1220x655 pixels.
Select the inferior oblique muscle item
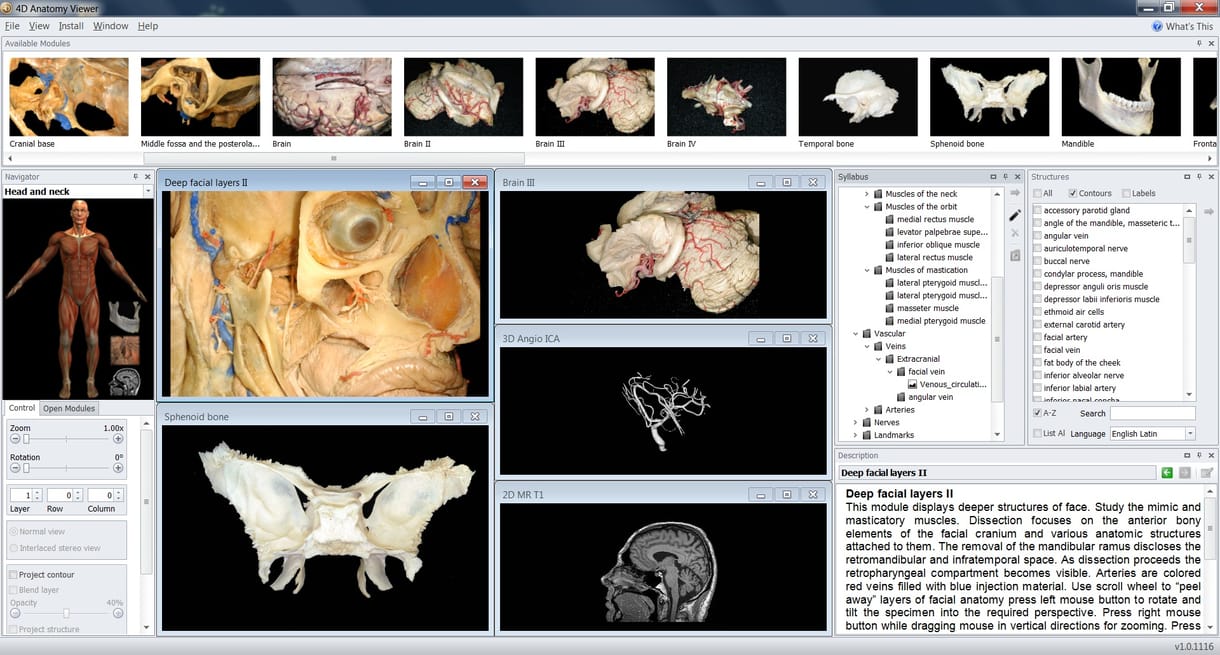tap(938, 245)
